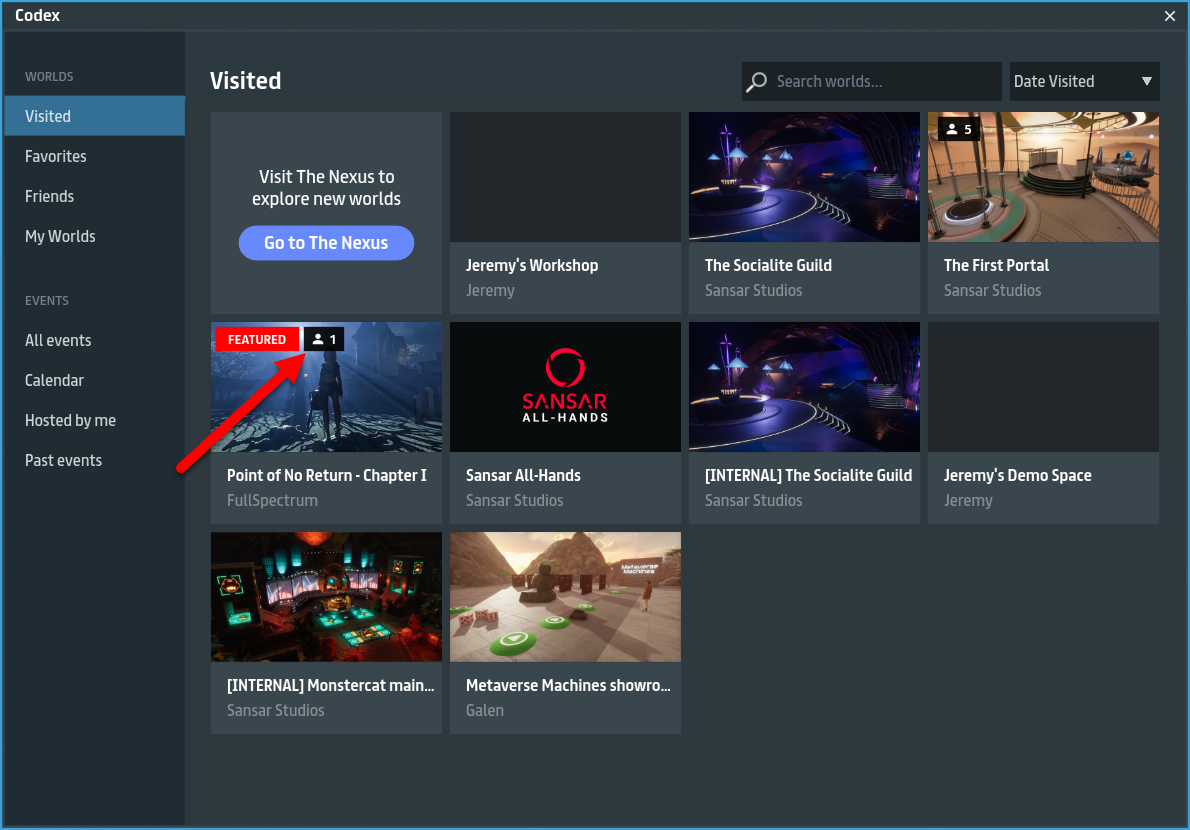The height and width of the screenshot is (830, 1190).
Task: Open the events Calendar
Action: pos(54,380)
